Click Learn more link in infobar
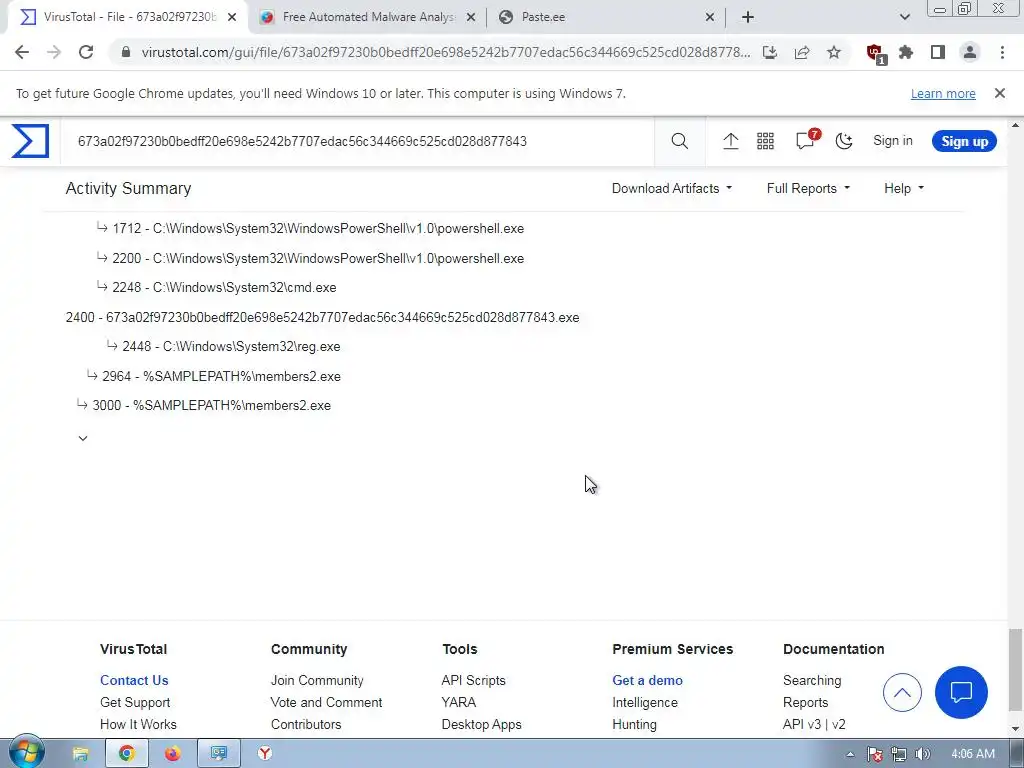This screenshot has width=1024, height=768. (943, 93)
